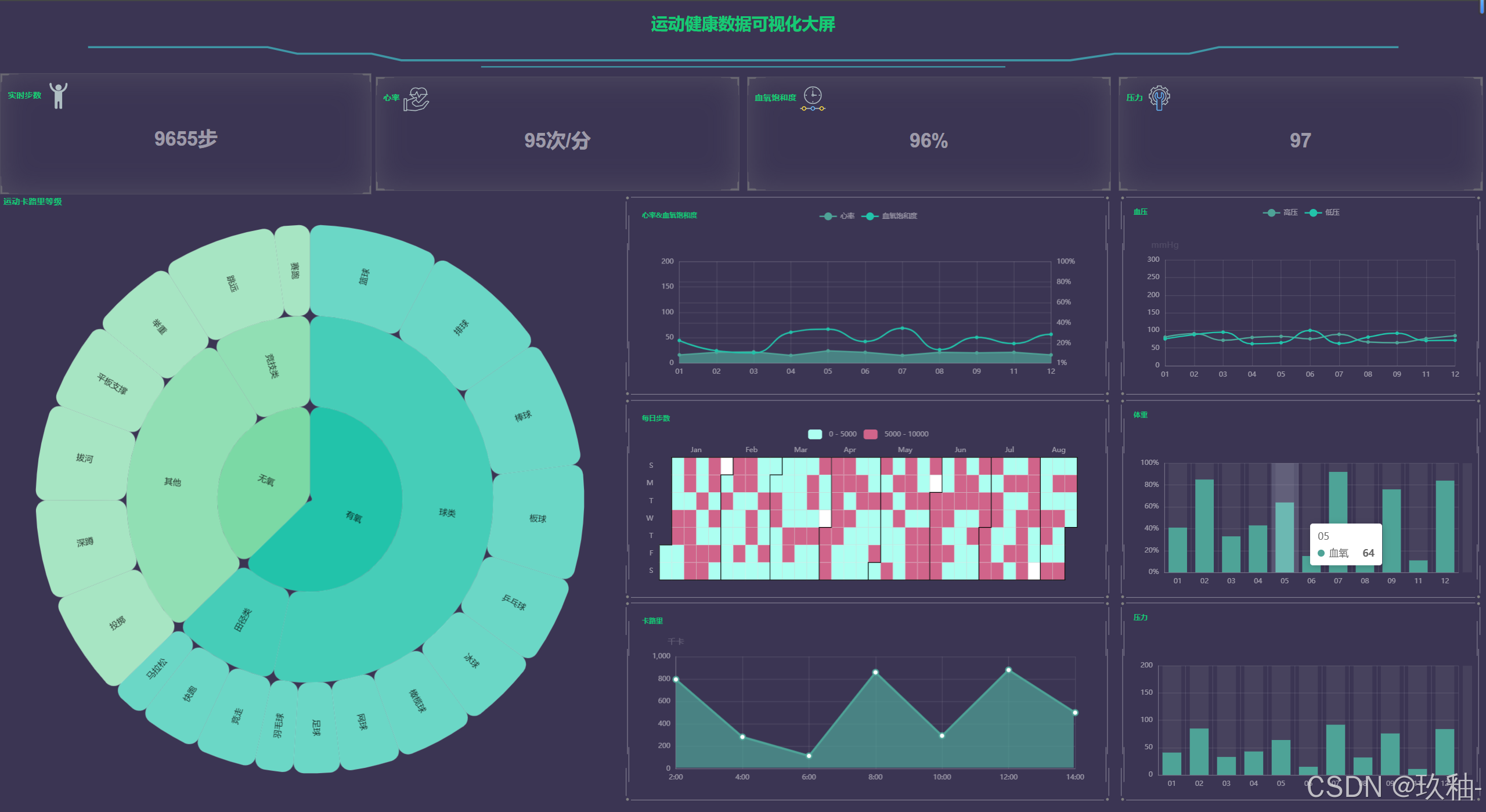Expand the 有氧 sunburst center segment
Image resolution: width=1486 pixels, height=812 pixels.
point(354,517)
